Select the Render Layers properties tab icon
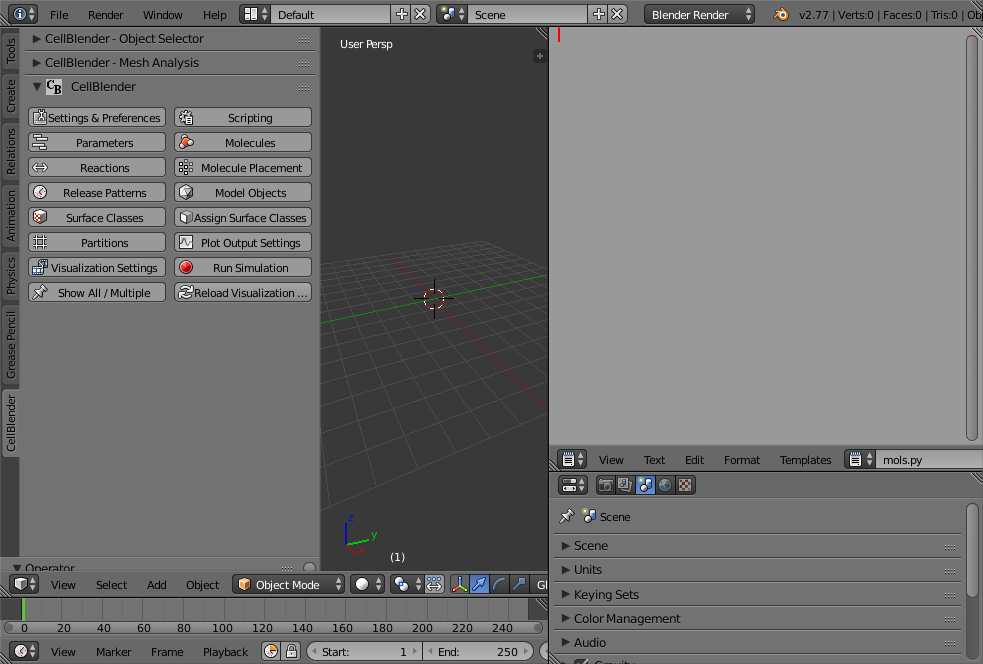 tap(625, 485)
